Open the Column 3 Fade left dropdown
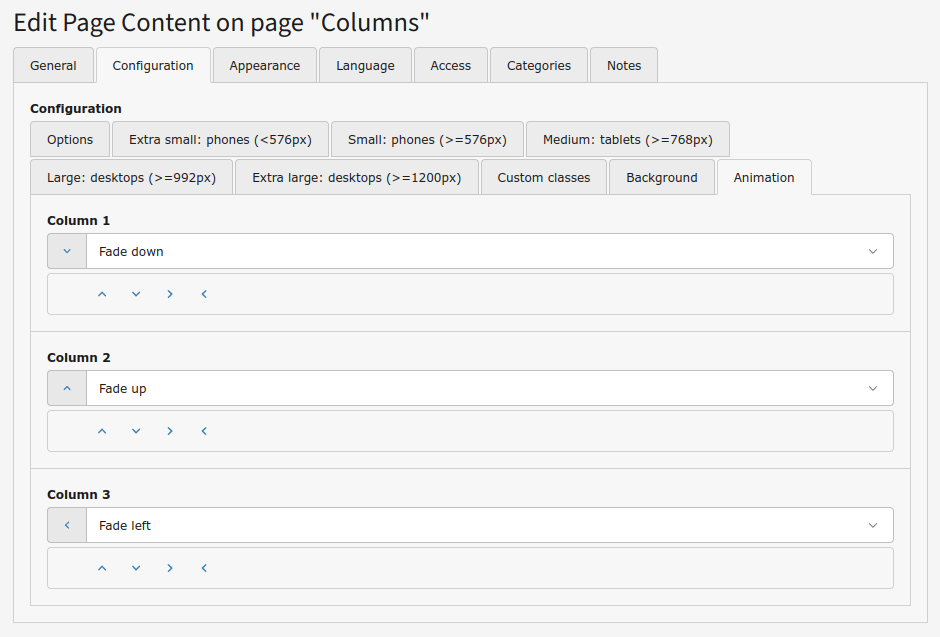The image size is (940, 637). click(x=489, y=525)
